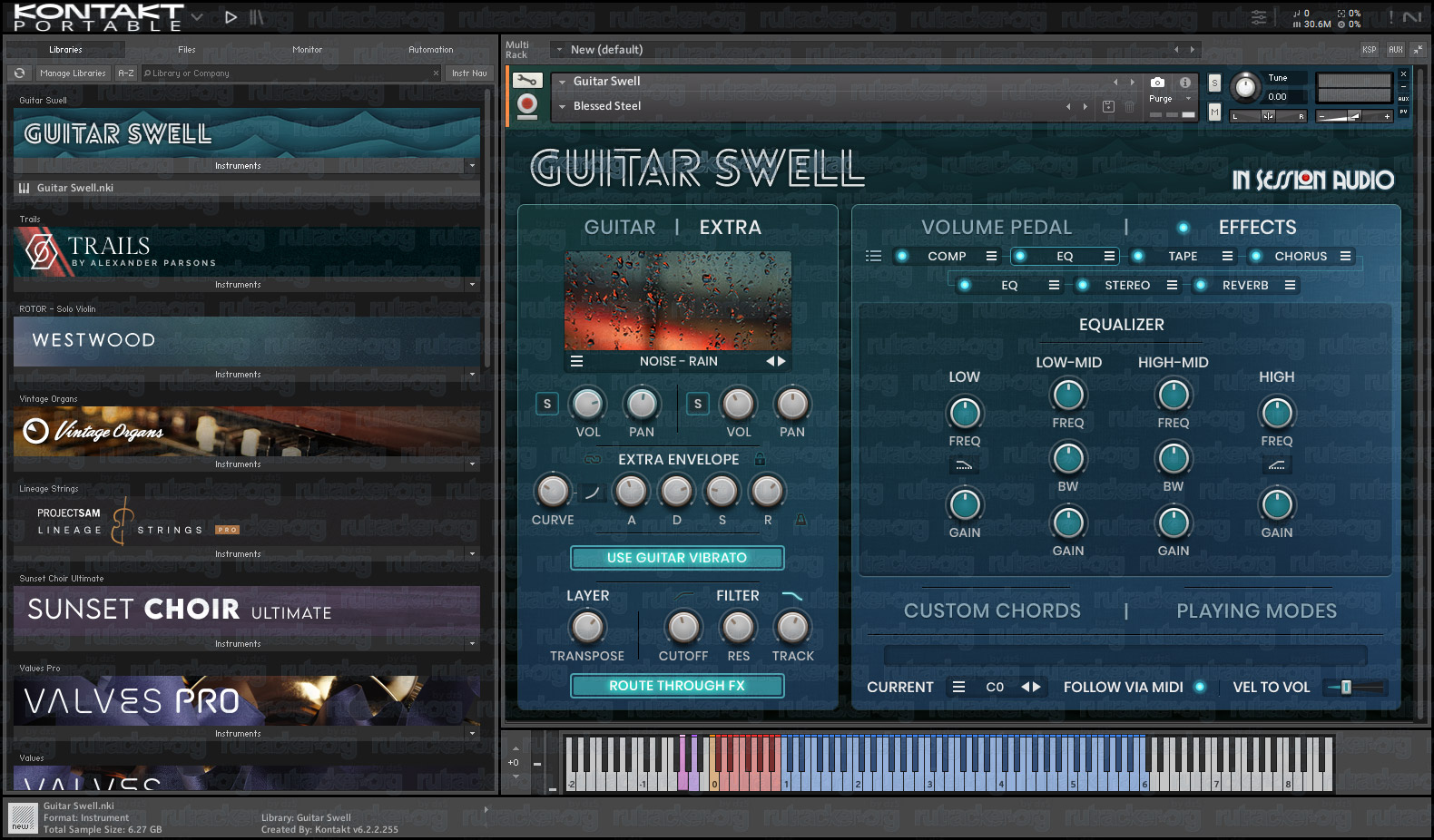Open the KSP script editor button
1434x840 pixels.
tap(1370, 49)
